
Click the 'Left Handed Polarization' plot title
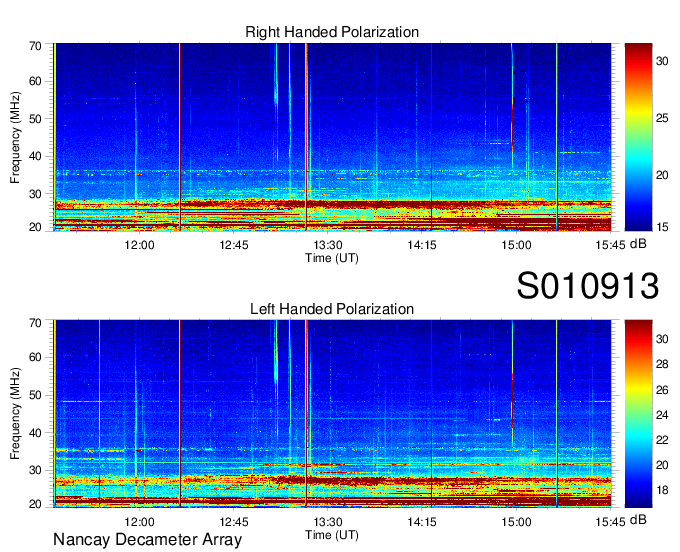click(332, 309)
